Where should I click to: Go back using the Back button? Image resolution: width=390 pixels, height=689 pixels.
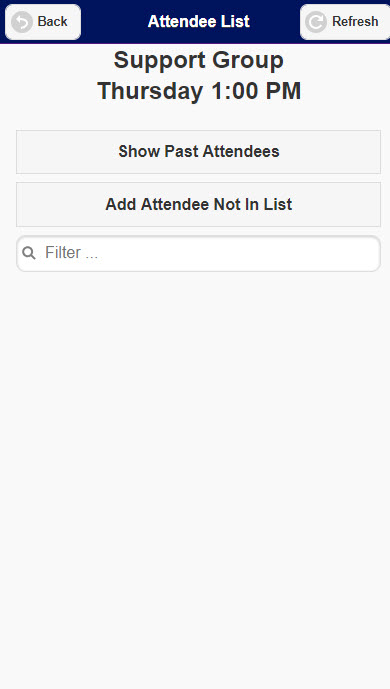coord(43,22)
